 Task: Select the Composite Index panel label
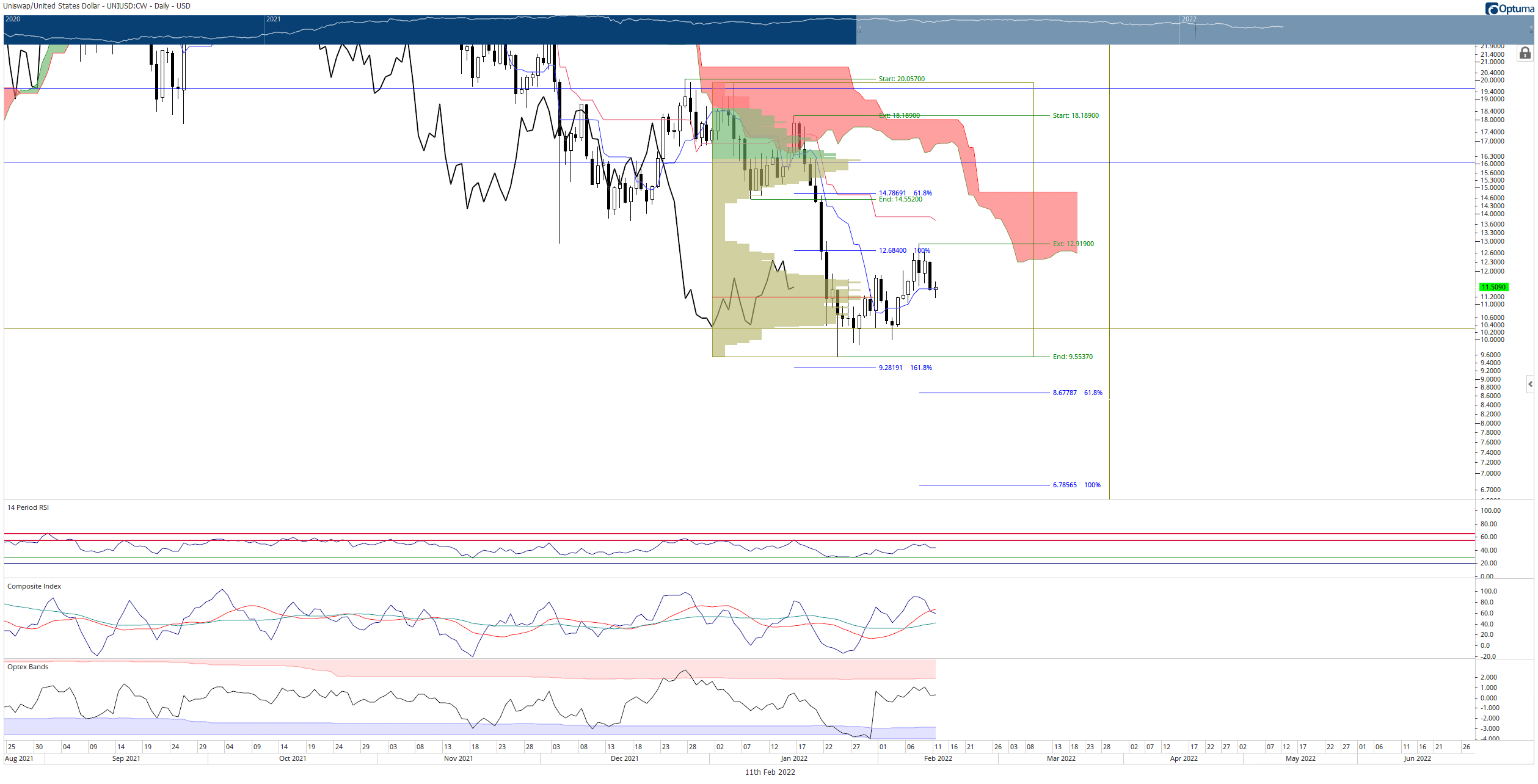coord(34,586)
